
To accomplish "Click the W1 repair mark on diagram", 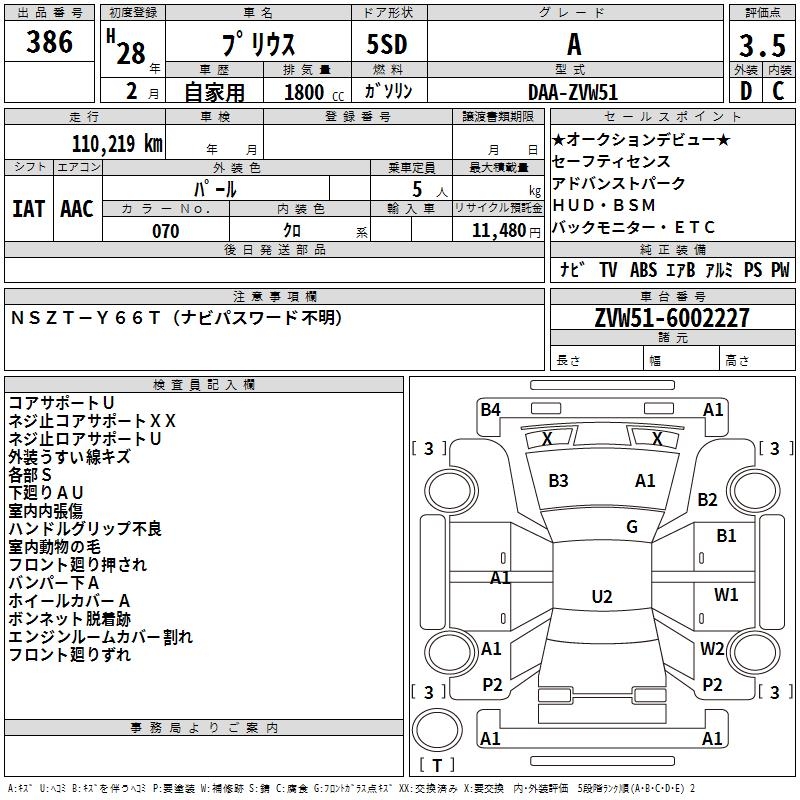I will pos(726,595).
